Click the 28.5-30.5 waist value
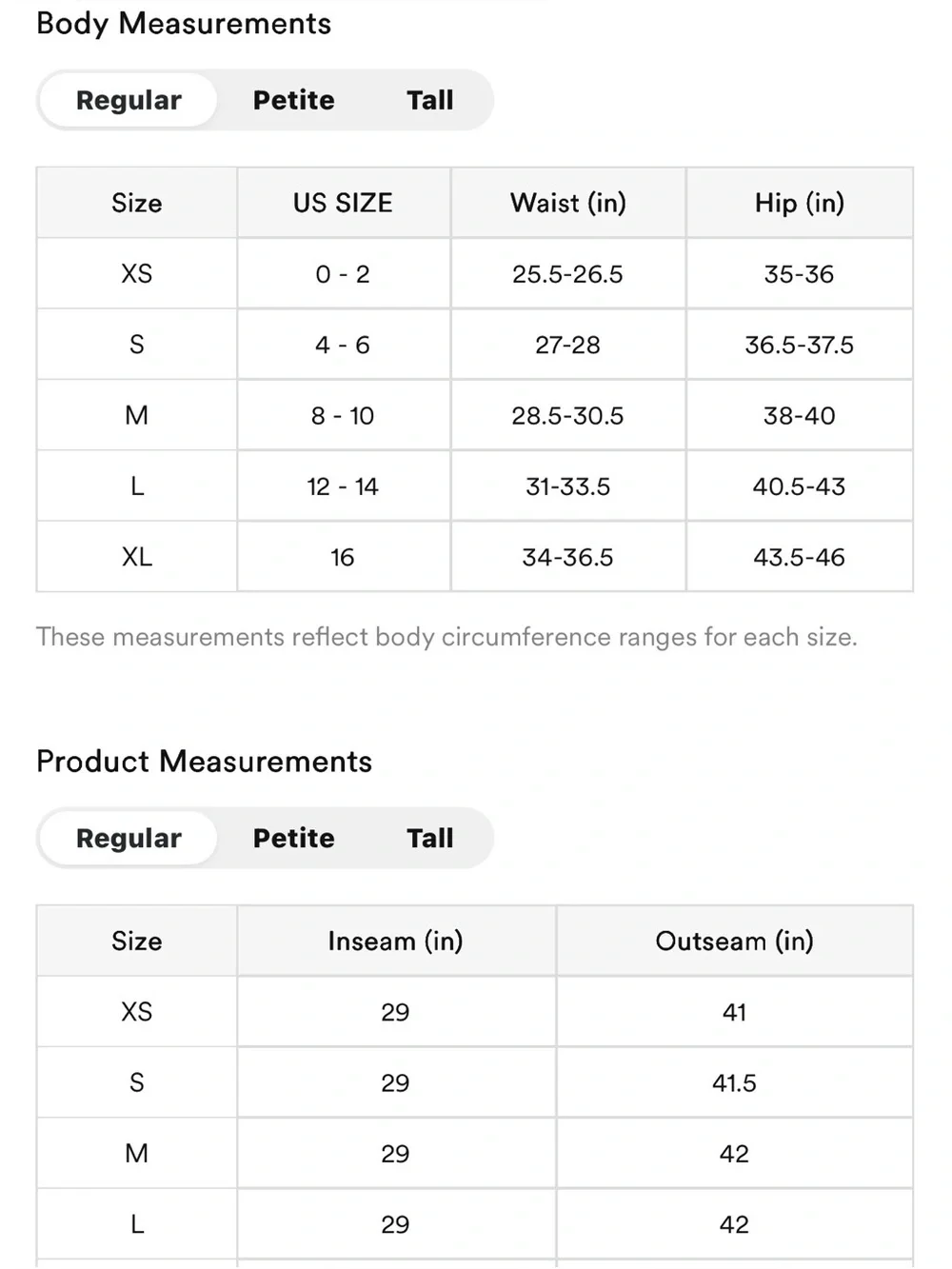This screenshot has width=952, height=1269. pyautogui.click(x=568, y=415)
